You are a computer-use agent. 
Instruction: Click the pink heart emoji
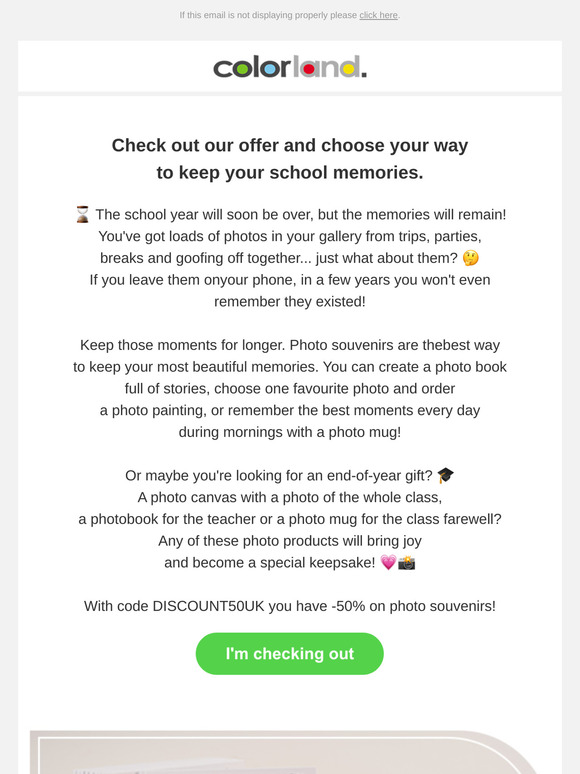tap(388, 562)
